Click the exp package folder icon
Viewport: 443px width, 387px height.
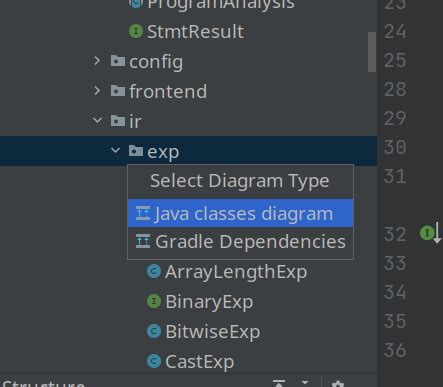pos(136,151)
